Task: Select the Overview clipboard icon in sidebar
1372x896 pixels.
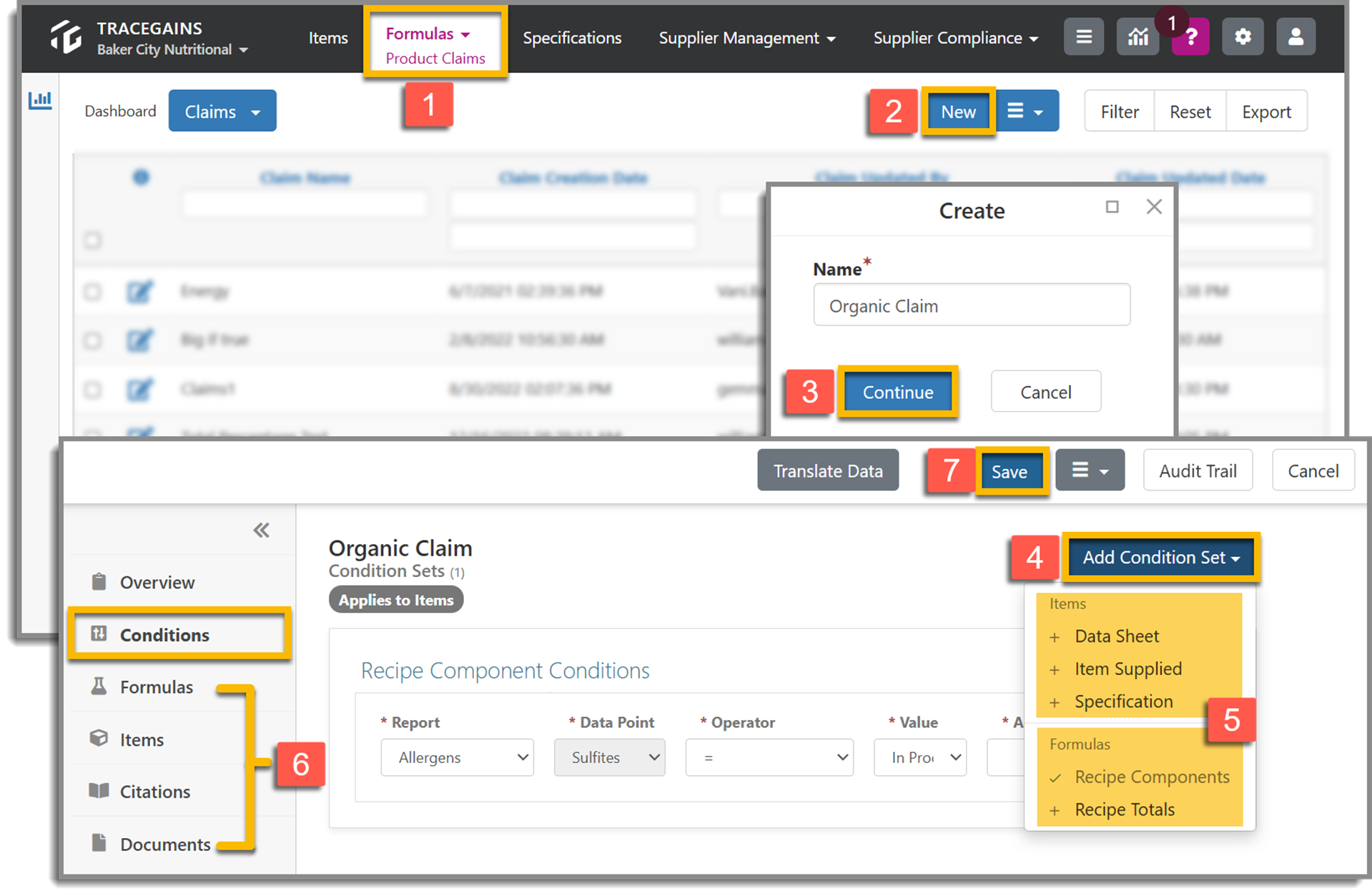Action: [99, 581]
